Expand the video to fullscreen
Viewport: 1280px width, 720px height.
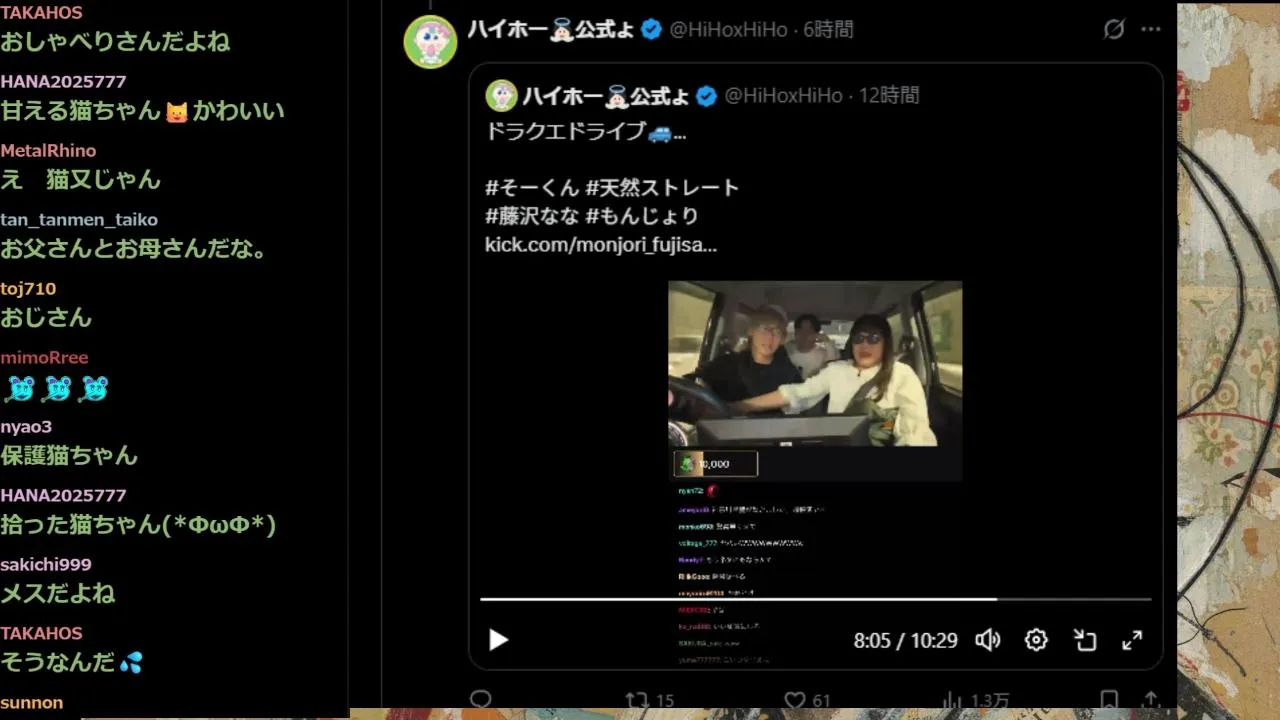click(1132, 640)
